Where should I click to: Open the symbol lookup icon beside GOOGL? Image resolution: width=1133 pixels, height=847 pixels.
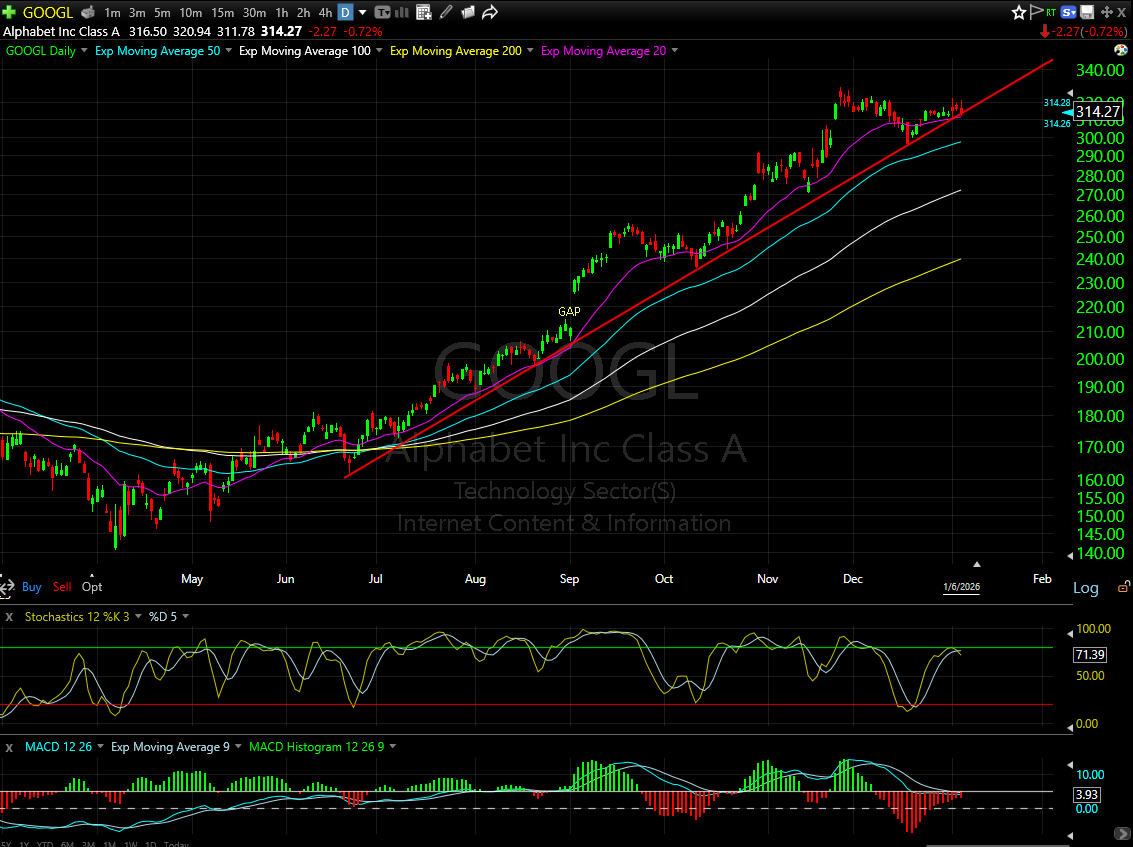coord(87,12)
